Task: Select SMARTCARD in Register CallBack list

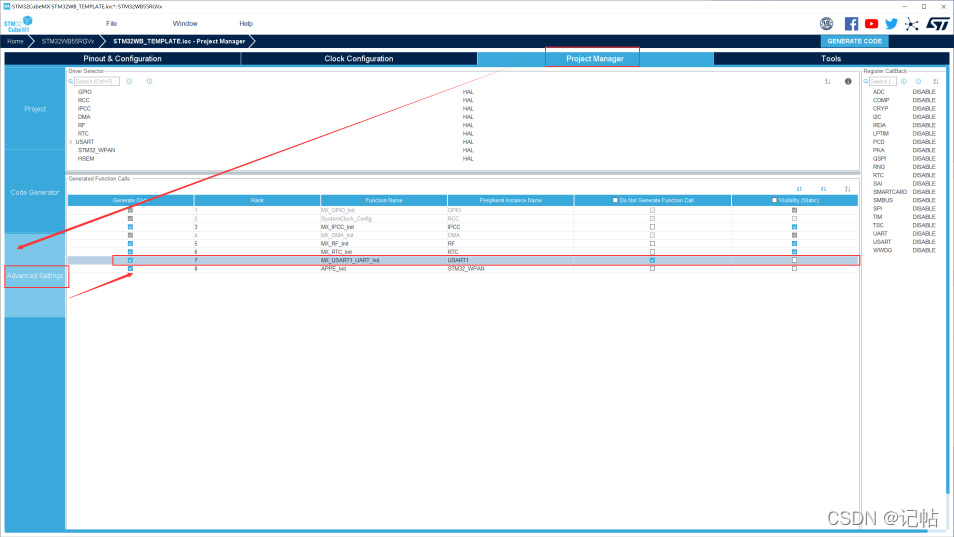Action: click(x=890, y=192)
